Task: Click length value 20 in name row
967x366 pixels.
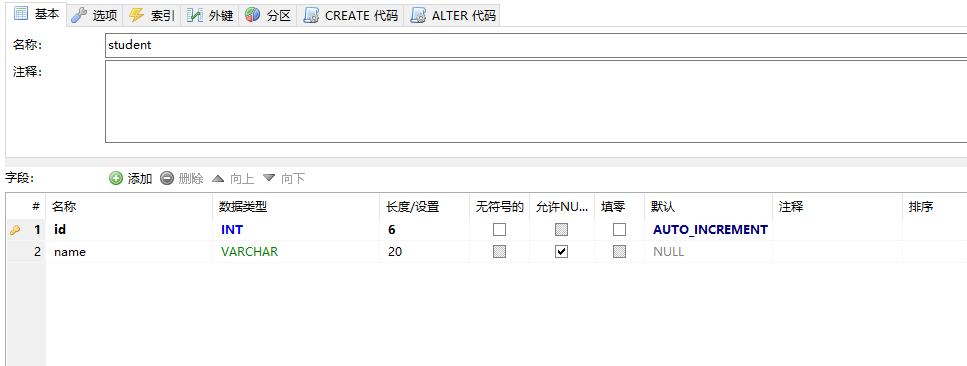Action: pos(424,252)
